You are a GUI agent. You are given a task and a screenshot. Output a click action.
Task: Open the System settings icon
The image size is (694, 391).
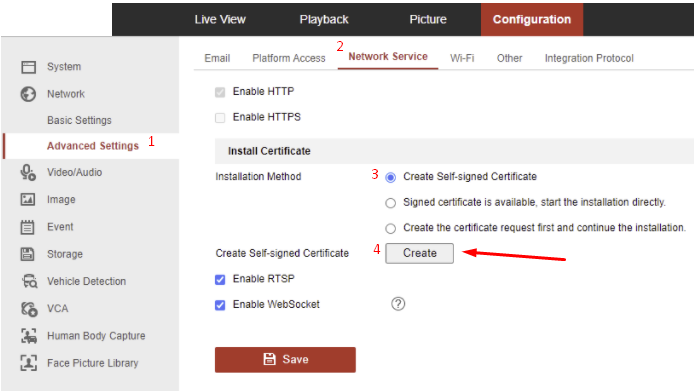(x=28, y=67)
